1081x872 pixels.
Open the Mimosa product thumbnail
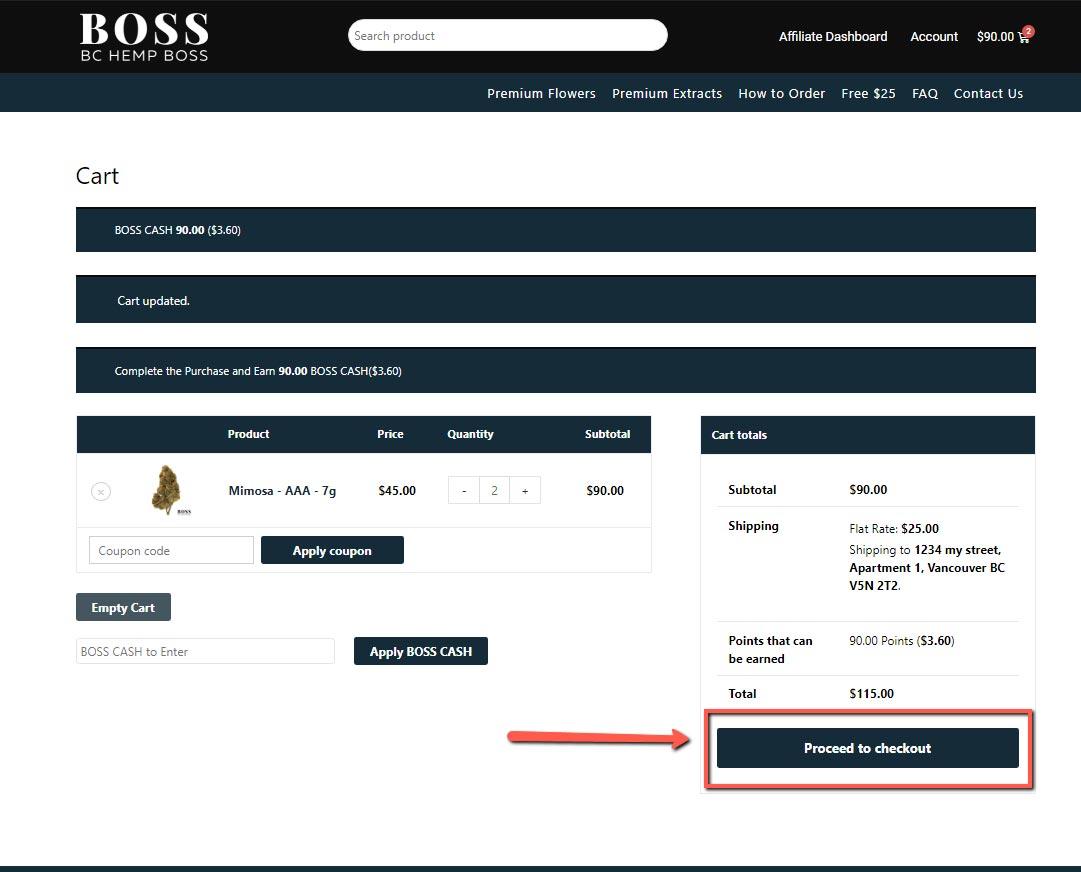[x=169, y=490]
